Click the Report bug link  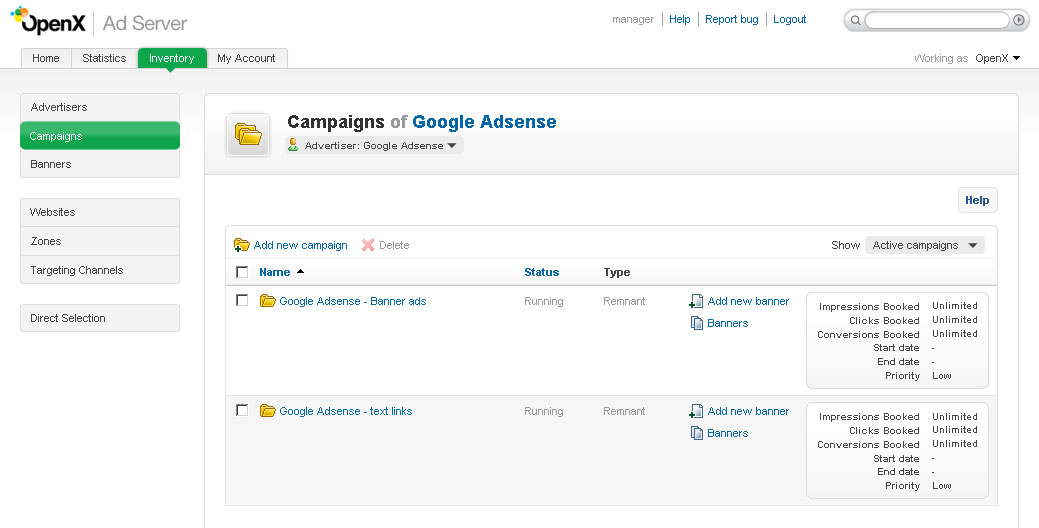tap(732, 19)
